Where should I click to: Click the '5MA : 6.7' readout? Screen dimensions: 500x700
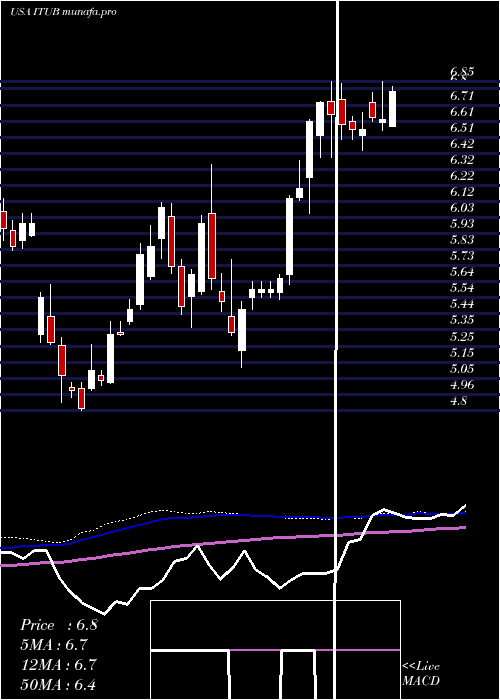click(x=53, y=645)
